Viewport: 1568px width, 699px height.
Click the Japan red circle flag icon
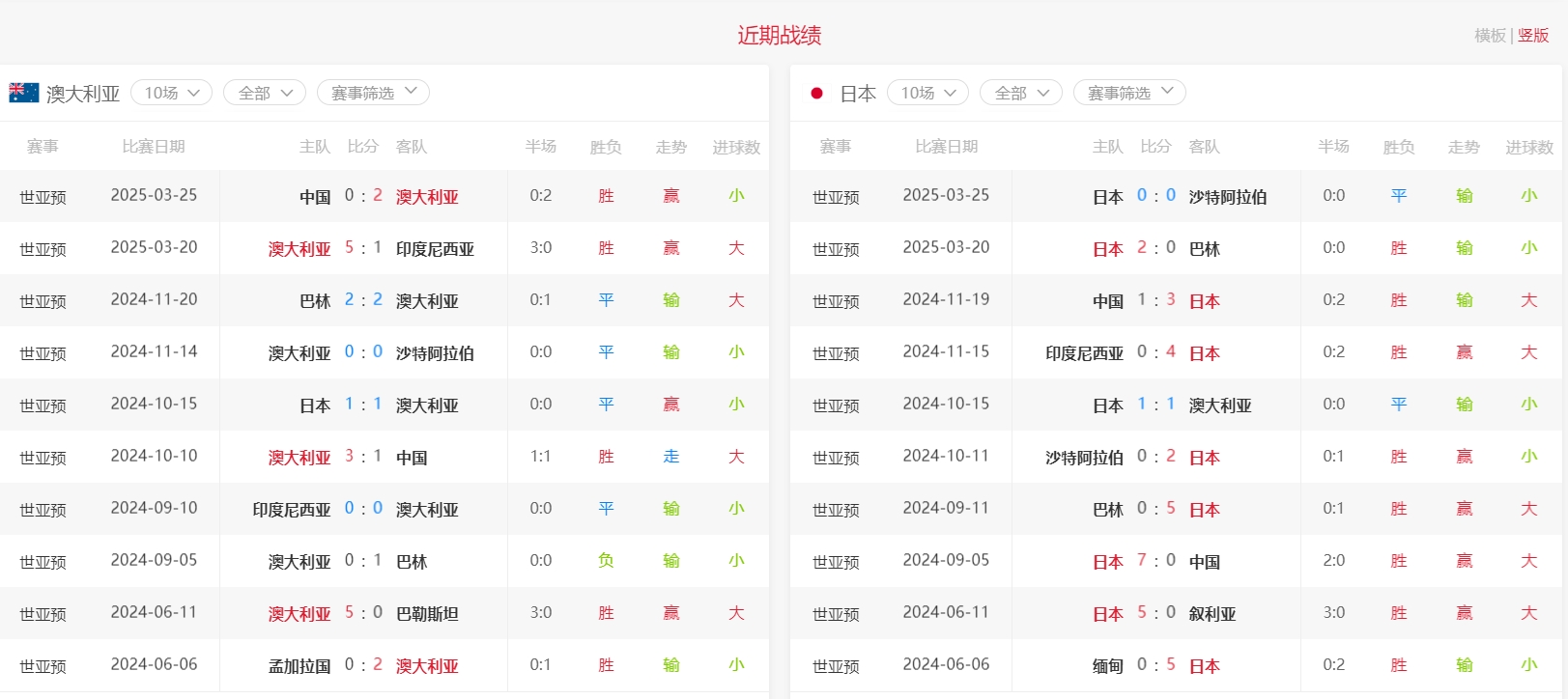(816, 94)
